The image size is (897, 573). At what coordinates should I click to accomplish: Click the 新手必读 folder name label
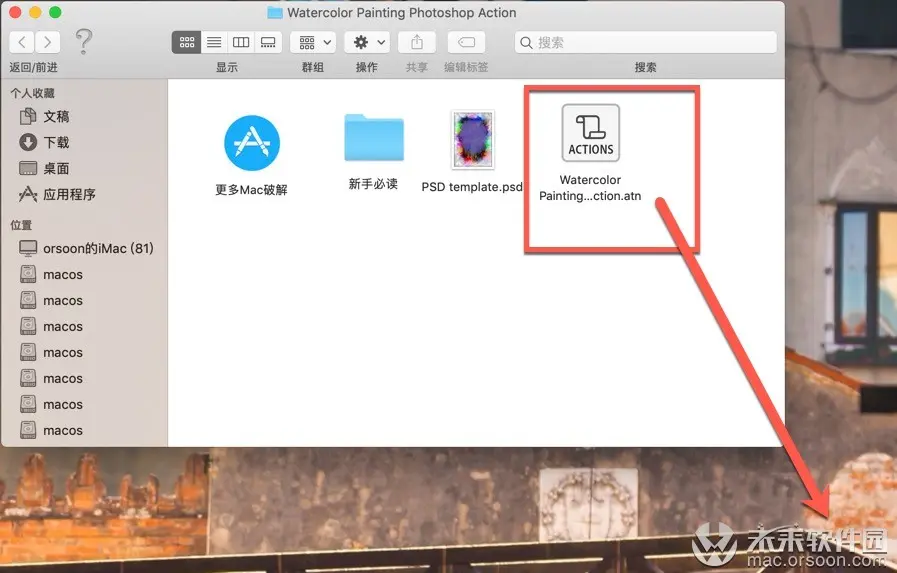373,184
